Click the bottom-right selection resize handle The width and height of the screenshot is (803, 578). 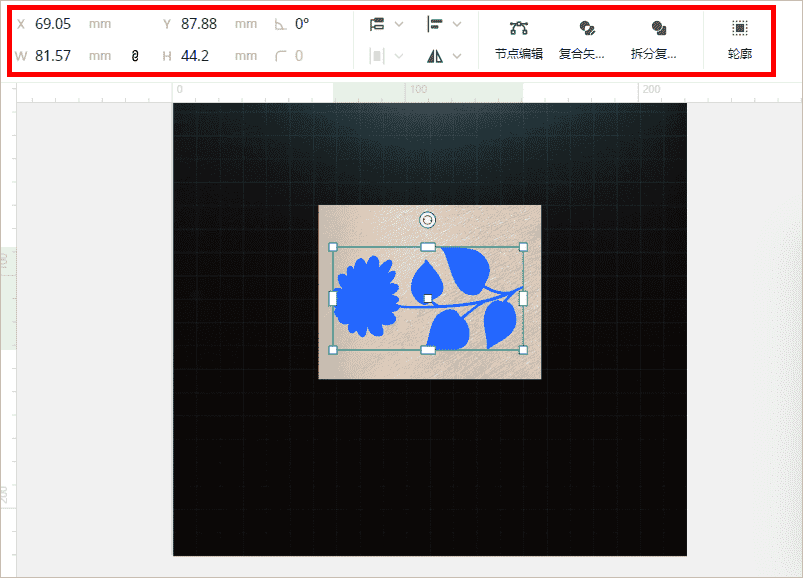point(523,350)
